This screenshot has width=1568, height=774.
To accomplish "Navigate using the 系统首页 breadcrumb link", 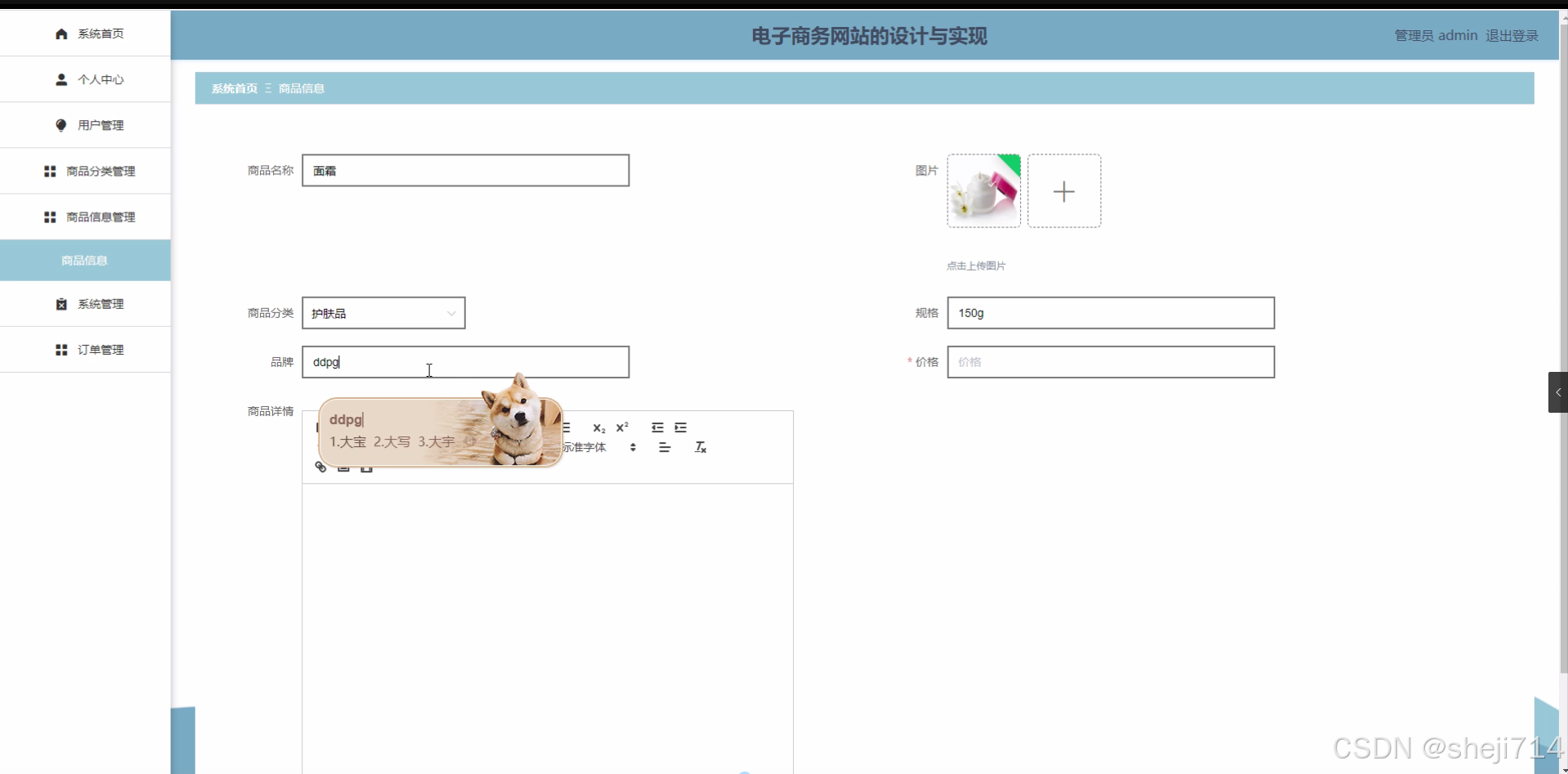I will (234, 87).
